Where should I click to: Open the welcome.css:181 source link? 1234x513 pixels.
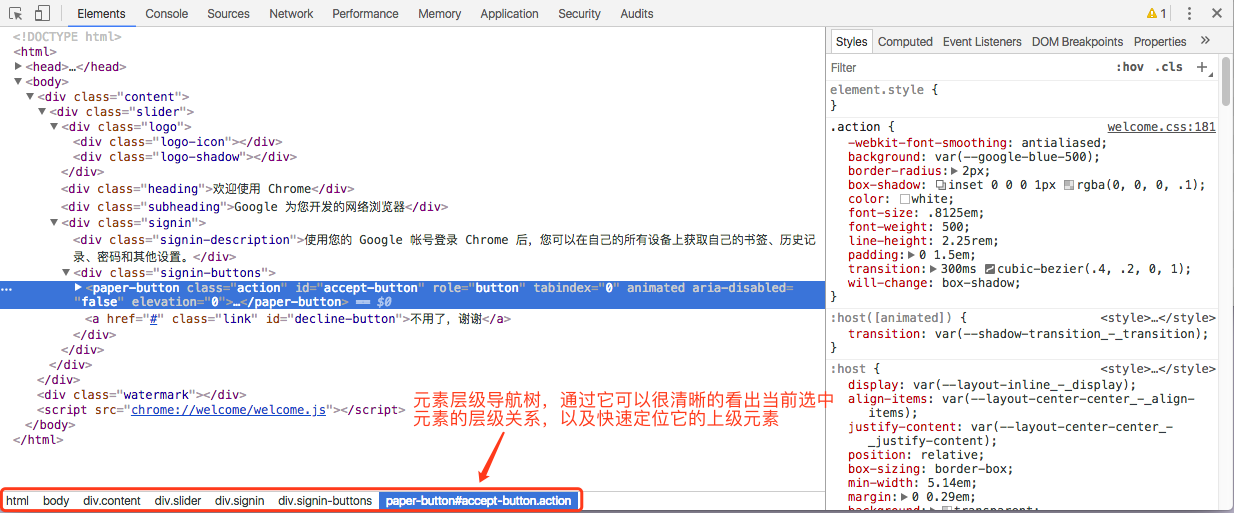(x=1161, y=127)
